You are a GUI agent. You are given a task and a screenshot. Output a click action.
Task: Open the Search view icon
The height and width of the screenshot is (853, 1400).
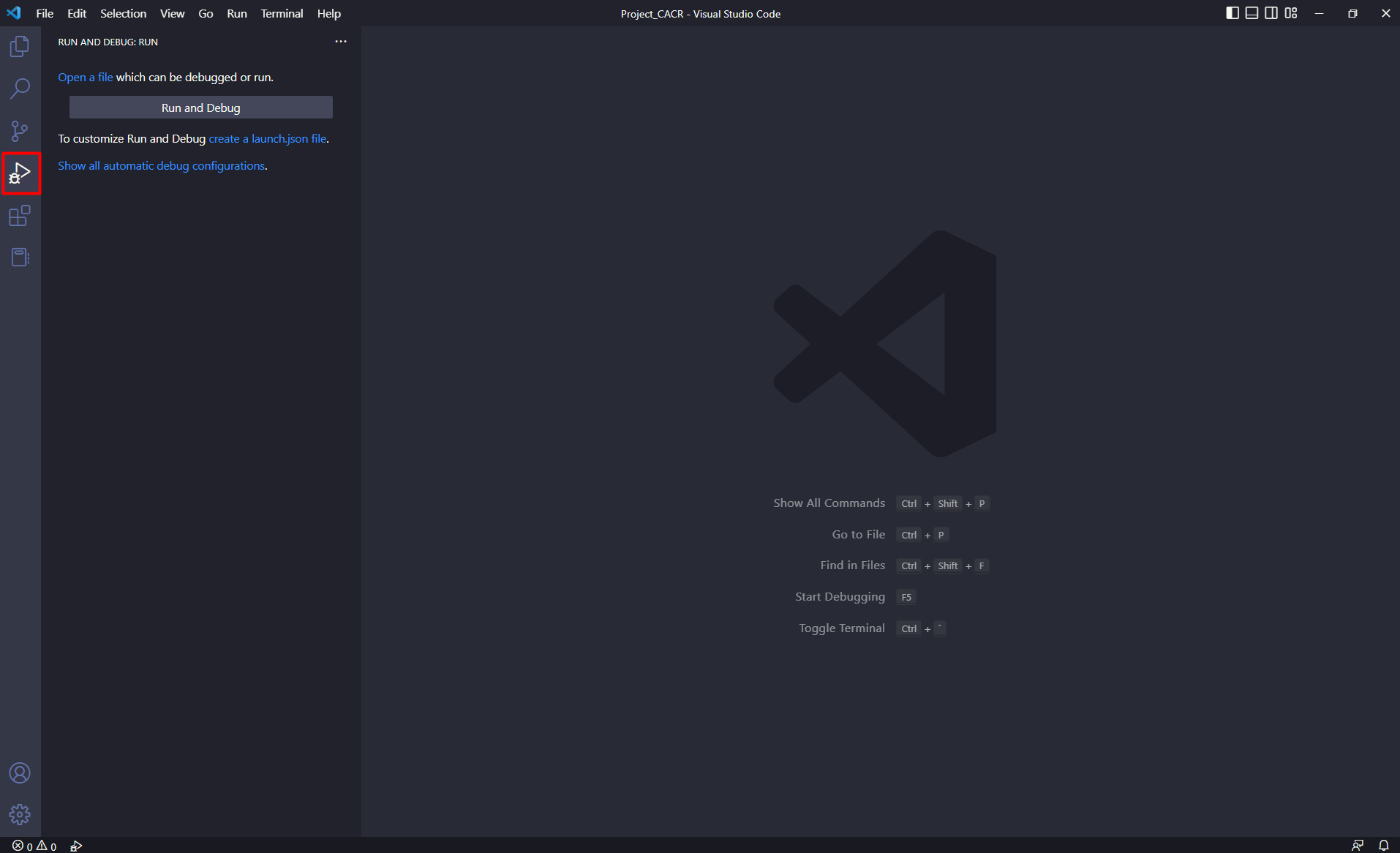click(20, 89)
